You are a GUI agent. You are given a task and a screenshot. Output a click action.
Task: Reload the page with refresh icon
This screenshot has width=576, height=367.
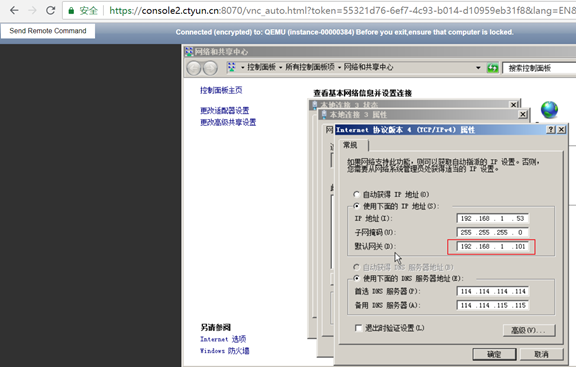(50, 10)
